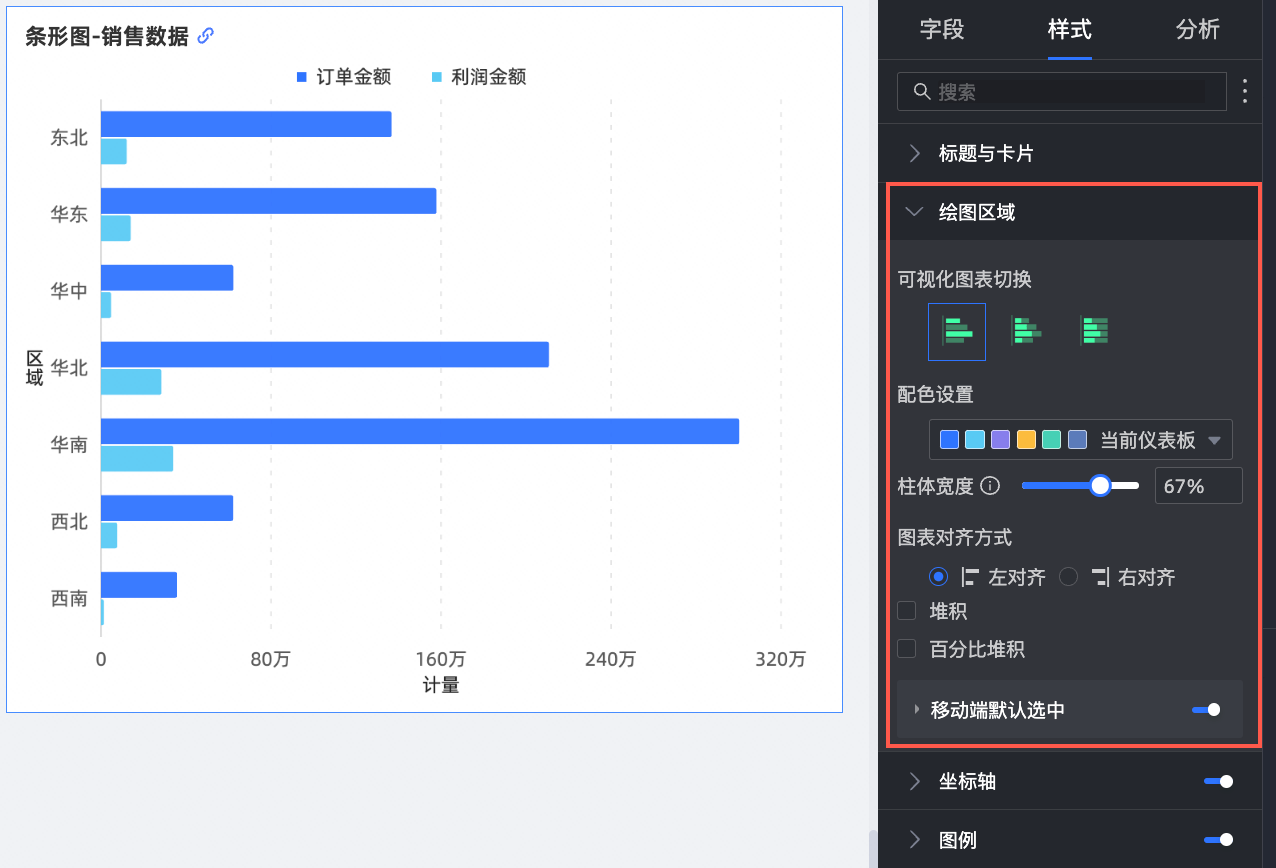Click the 搜索 search input field
Image resolution: width=1276 pixels, height=868 pixels.
pos(1070,91)
